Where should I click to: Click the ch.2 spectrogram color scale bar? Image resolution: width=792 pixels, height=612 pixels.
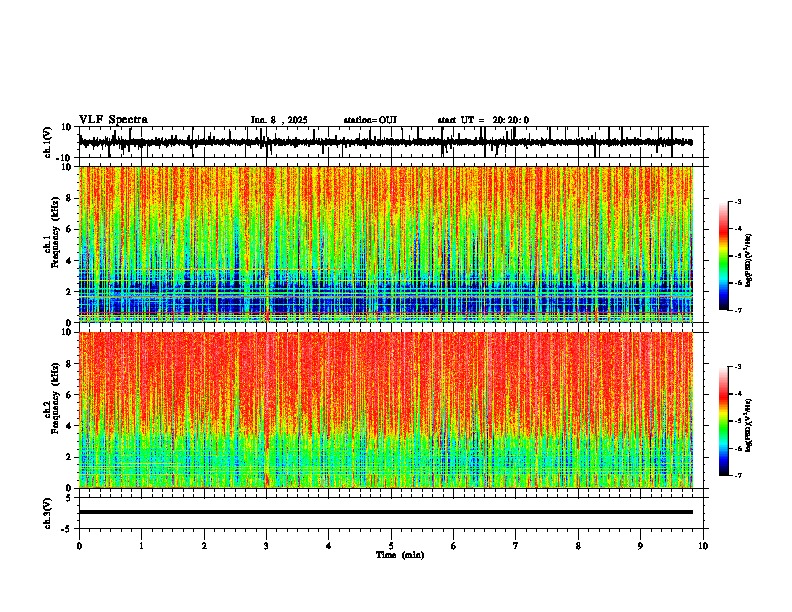click(x=724, y=421)
